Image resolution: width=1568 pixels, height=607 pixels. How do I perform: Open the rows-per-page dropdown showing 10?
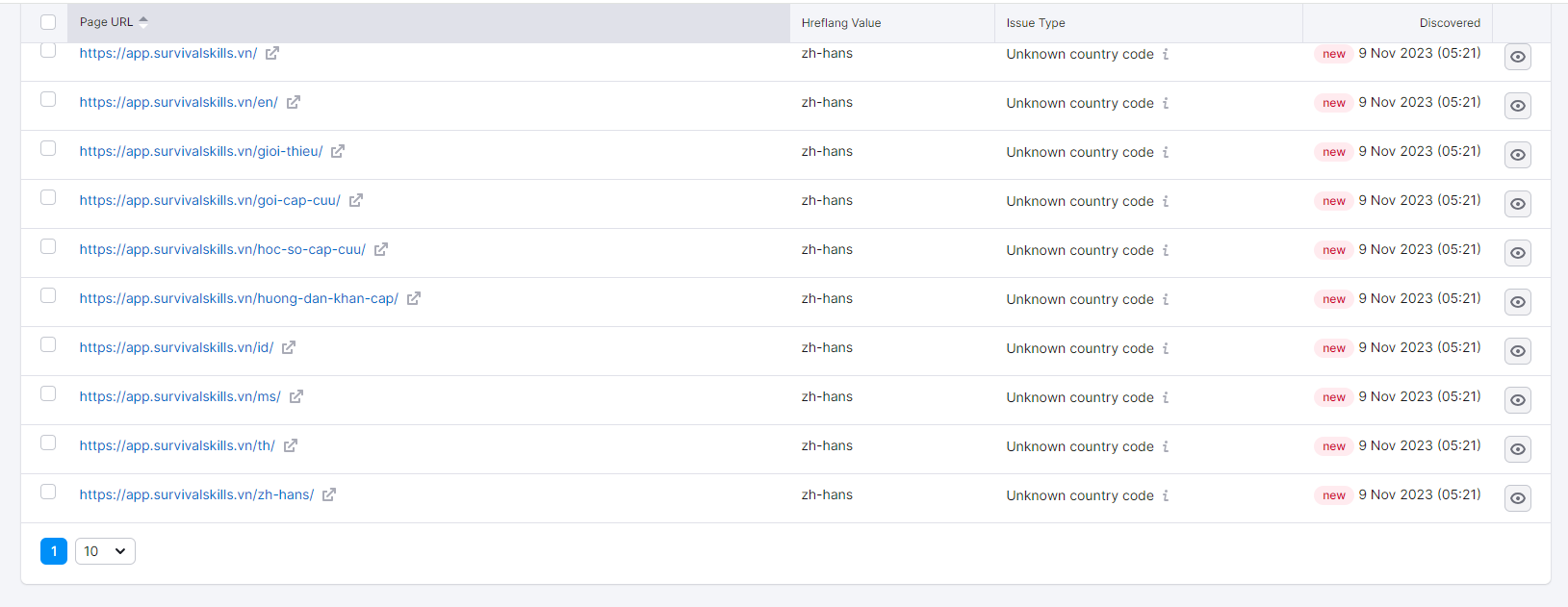[105, 551]
